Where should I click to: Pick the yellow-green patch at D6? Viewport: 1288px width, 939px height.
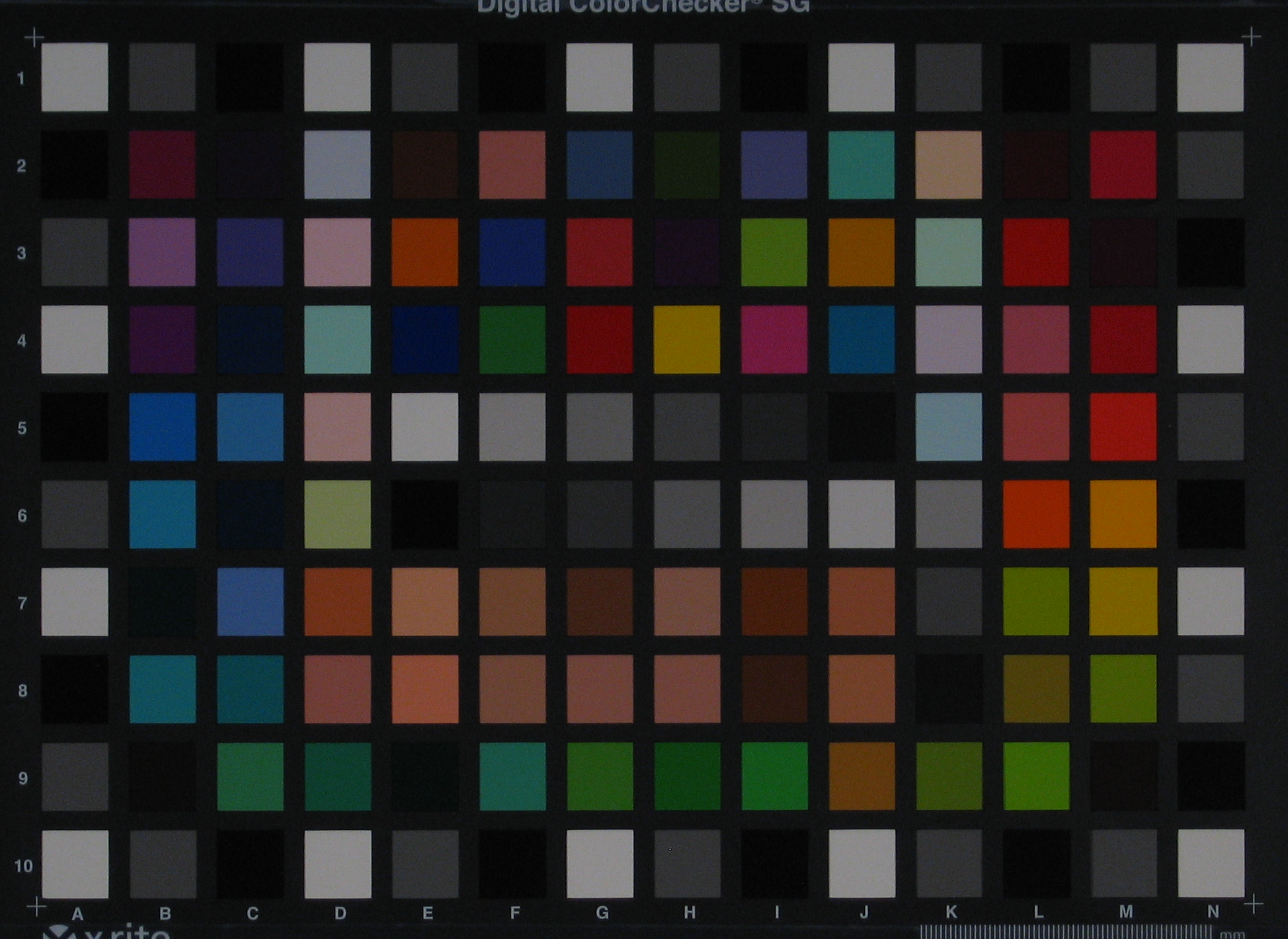tap(337, 514)
